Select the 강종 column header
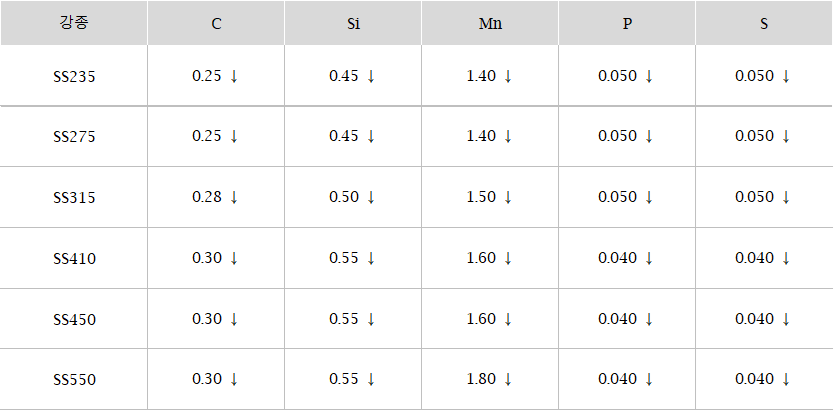 (x=74, y=23)
